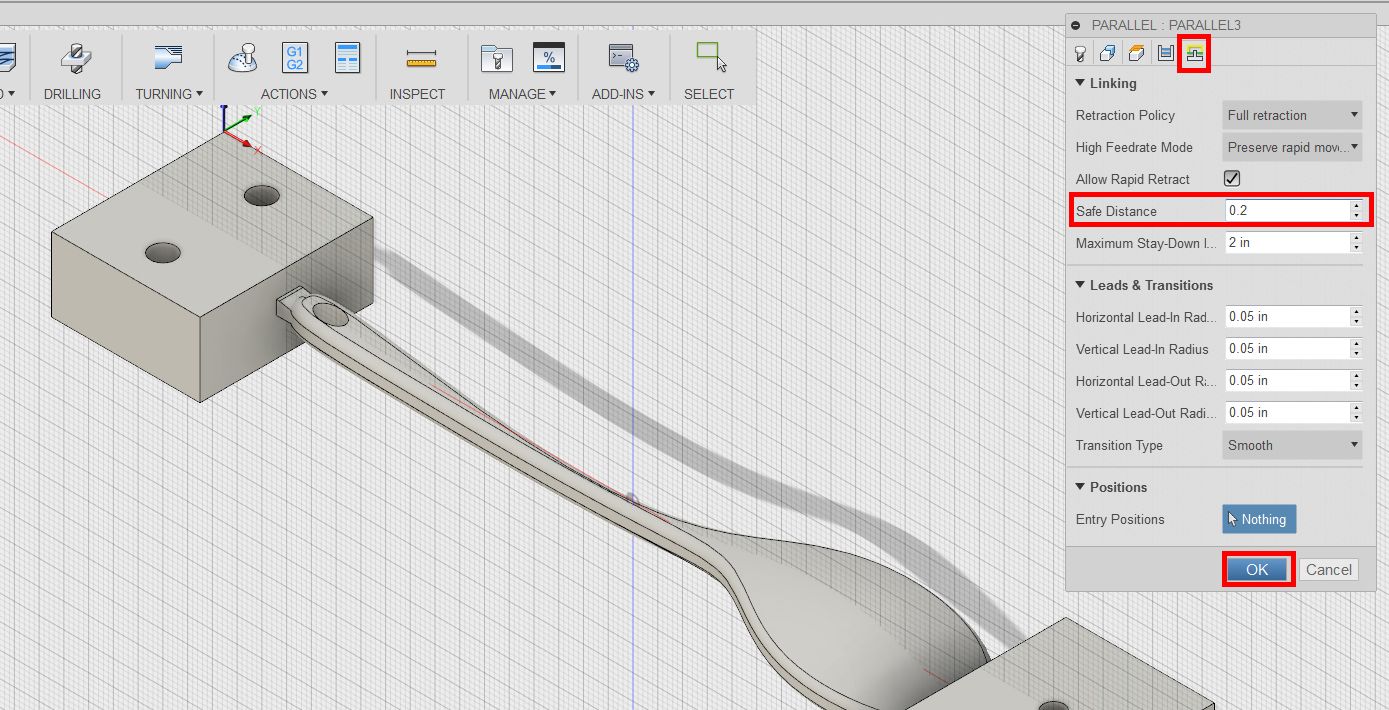Click the Turning operation icon
The image size is (1389, 710).
pos(168,58)
